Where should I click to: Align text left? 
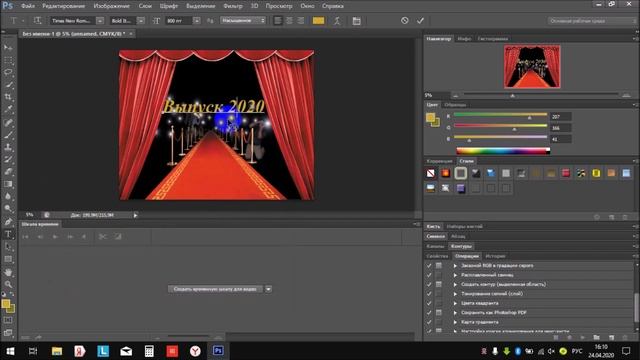pyautogui.click(x=278, y=20)
